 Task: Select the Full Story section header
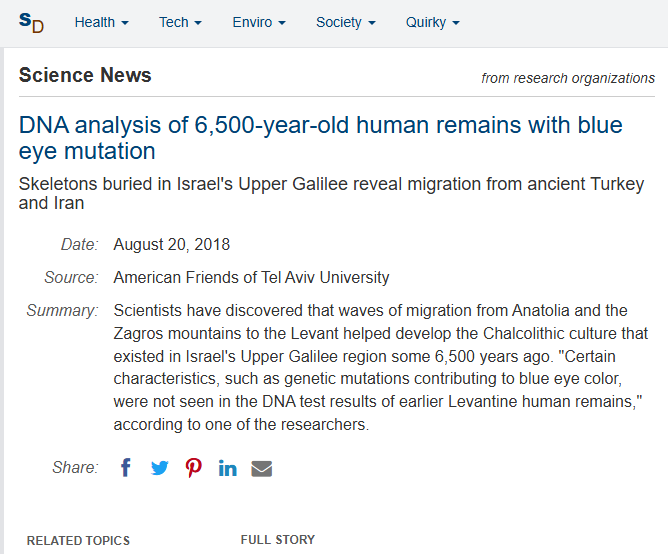[277, 540]
